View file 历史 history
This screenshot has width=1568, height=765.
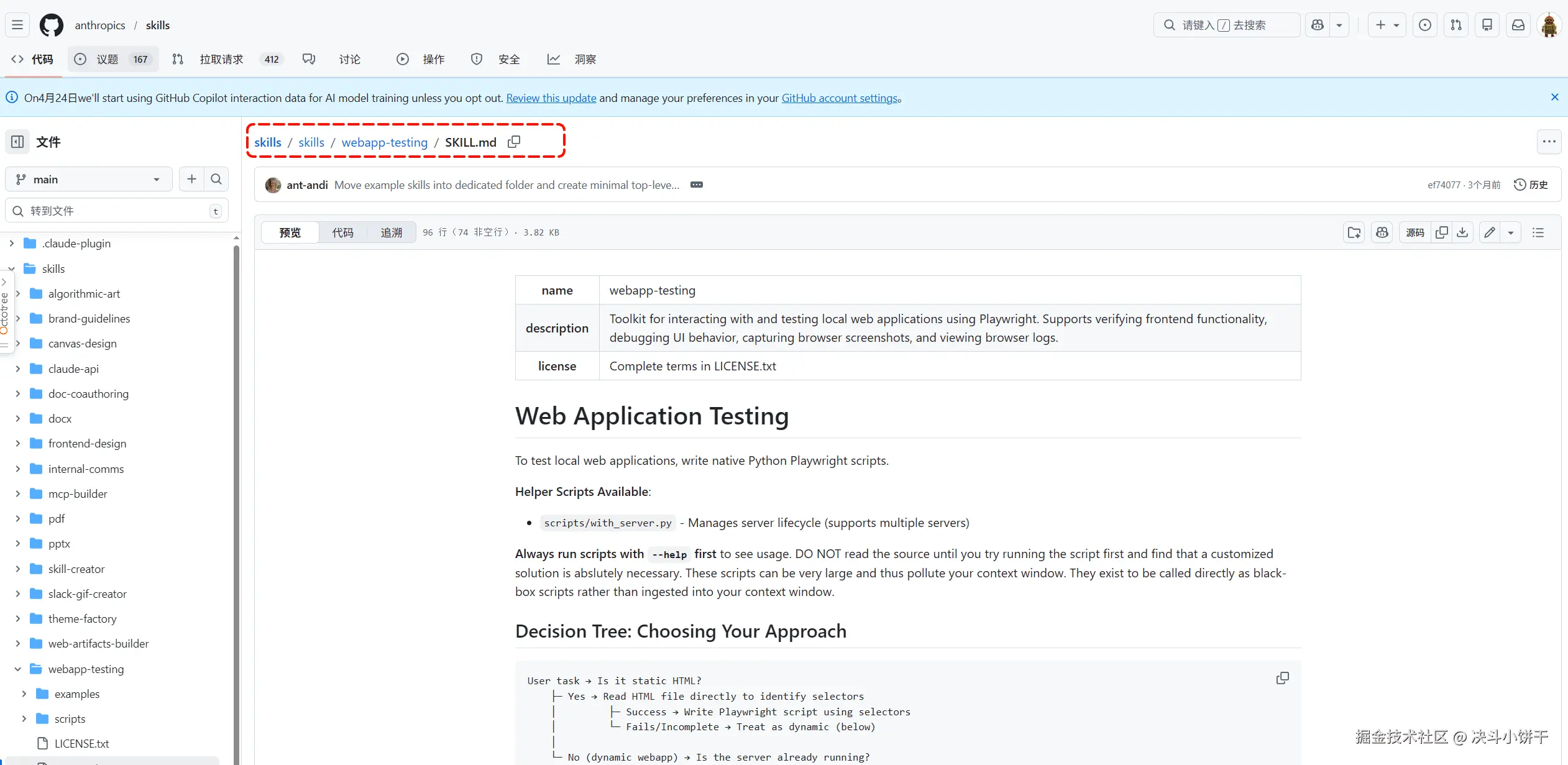tap(1531, 185)
